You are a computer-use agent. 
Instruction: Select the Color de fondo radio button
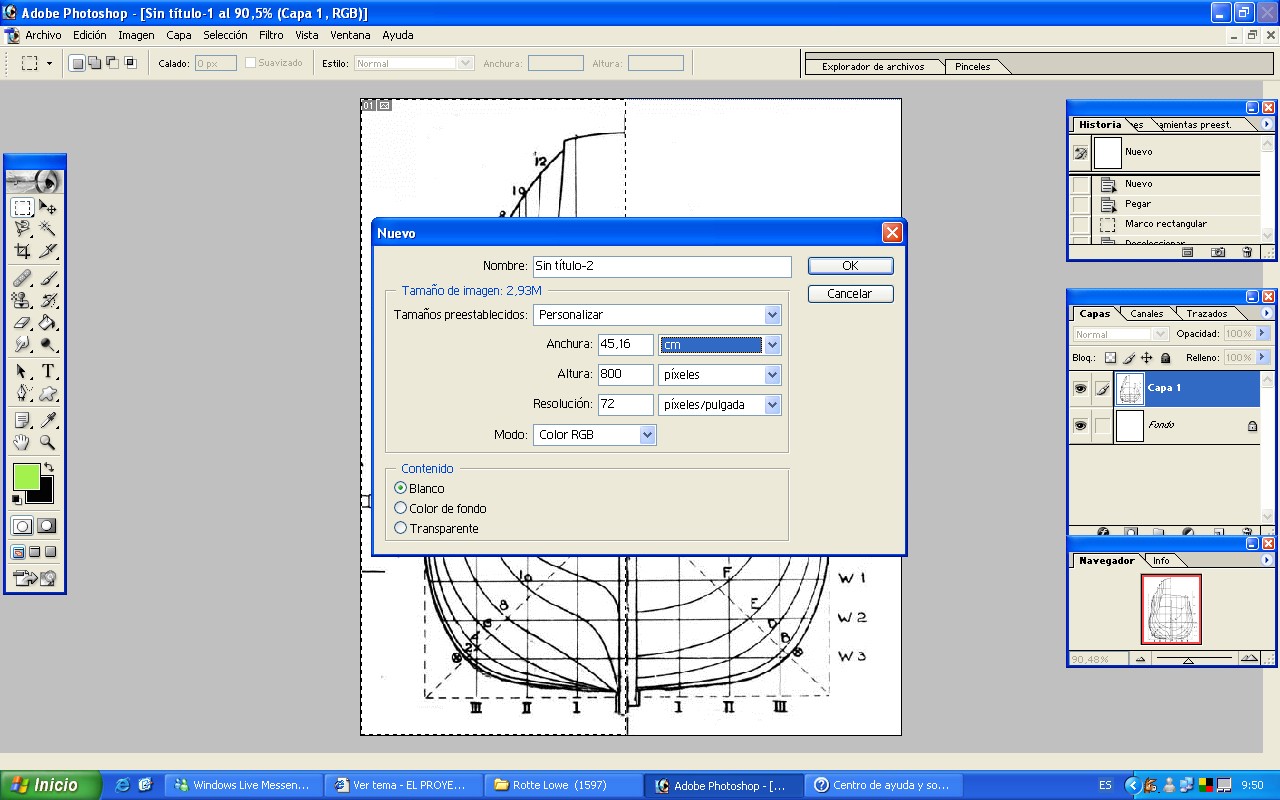(401, 508)
